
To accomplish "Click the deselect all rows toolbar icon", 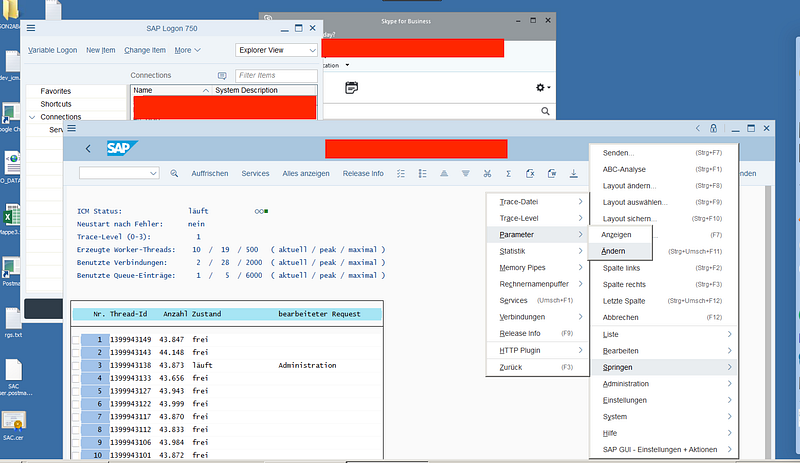I will 422,174.
